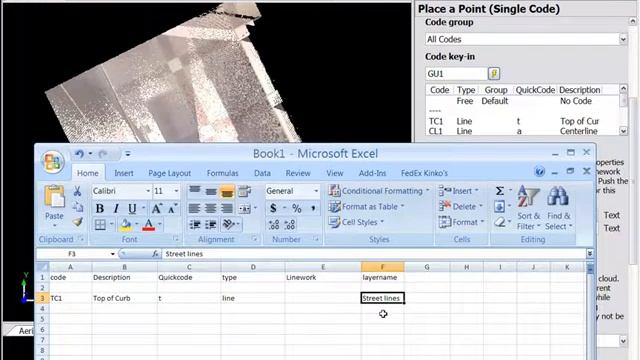640x360 pixels.
Task: Open the General number format dropdown
Action: click(316, 191)
